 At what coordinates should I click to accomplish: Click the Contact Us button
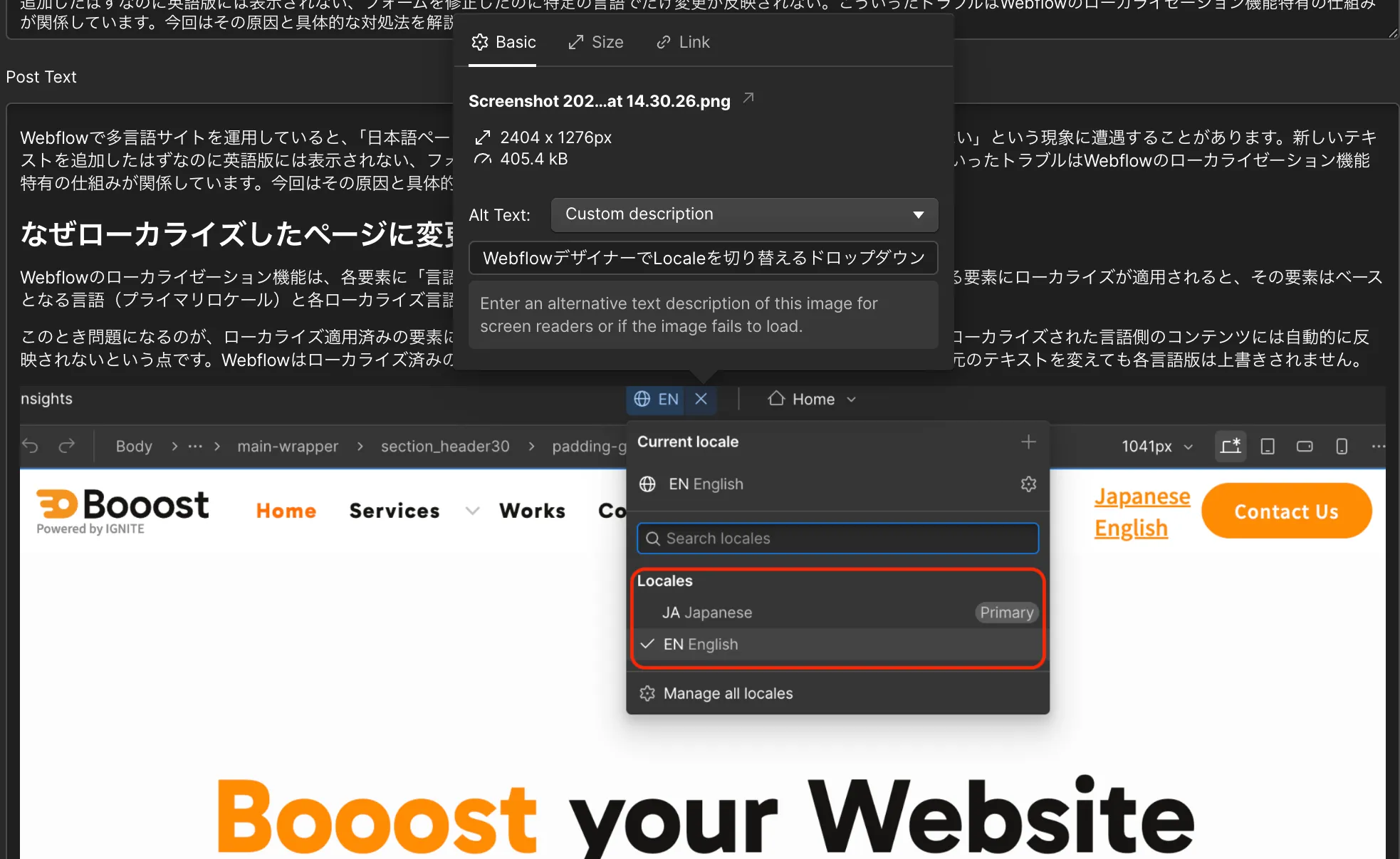[x=1286, y=511]
